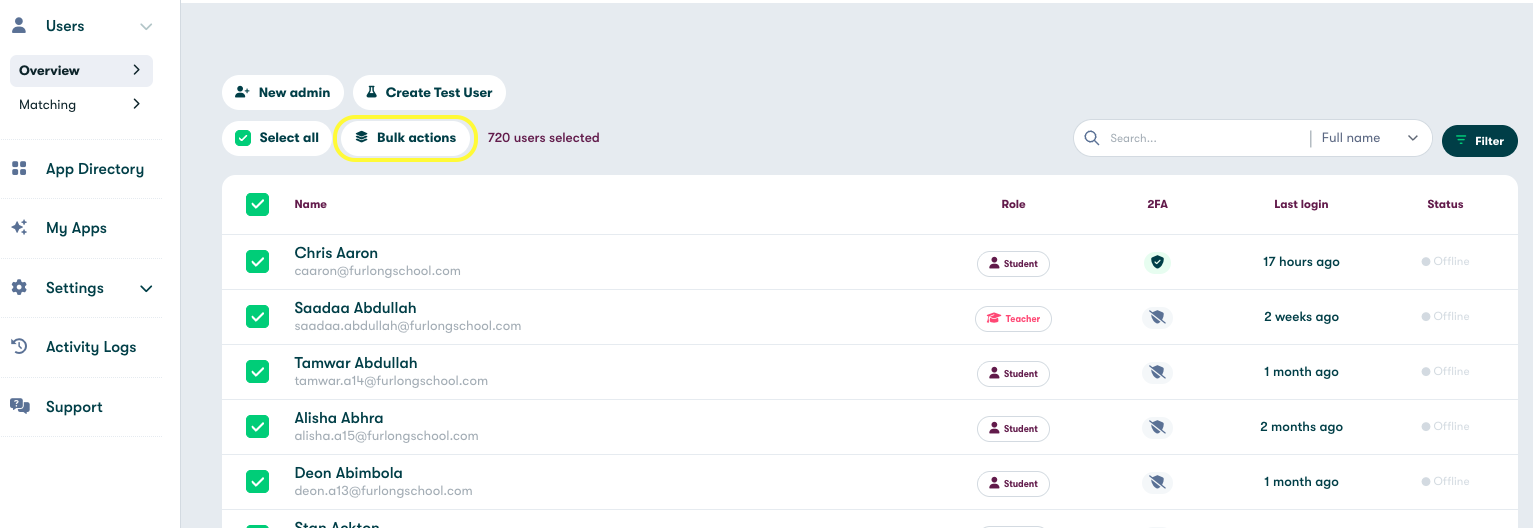This screenshot has width=1533, height=528.
Task: Click Chris Aaron's enabled 2FA shield icon
Action: (1157, 262)
